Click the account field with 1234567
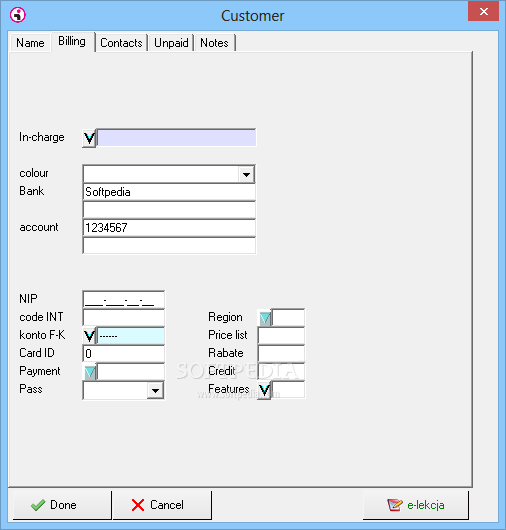Image resolution: width=506 pixels, height=530 pixels. (169, 228)
